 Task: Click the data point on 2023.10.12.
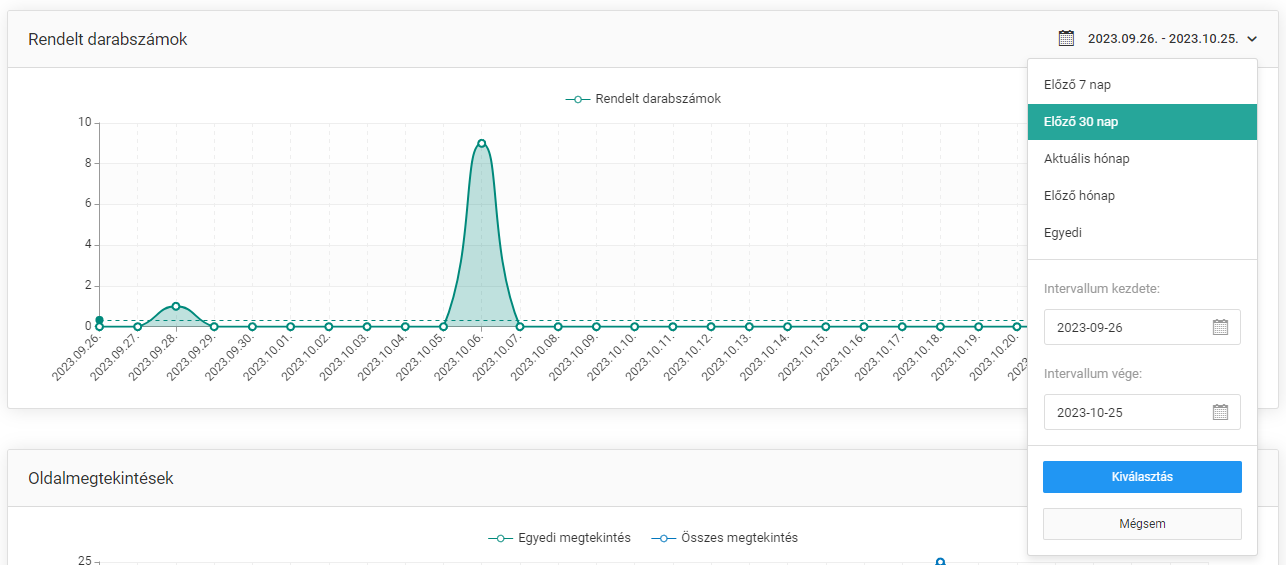click(x=711, y=326)
